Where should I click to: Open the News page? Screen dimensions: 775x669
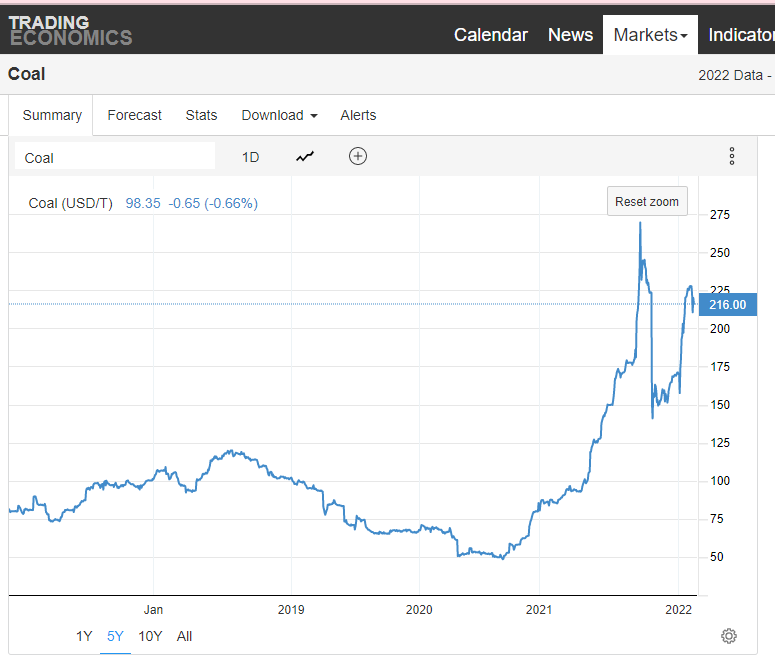(570, 35)
